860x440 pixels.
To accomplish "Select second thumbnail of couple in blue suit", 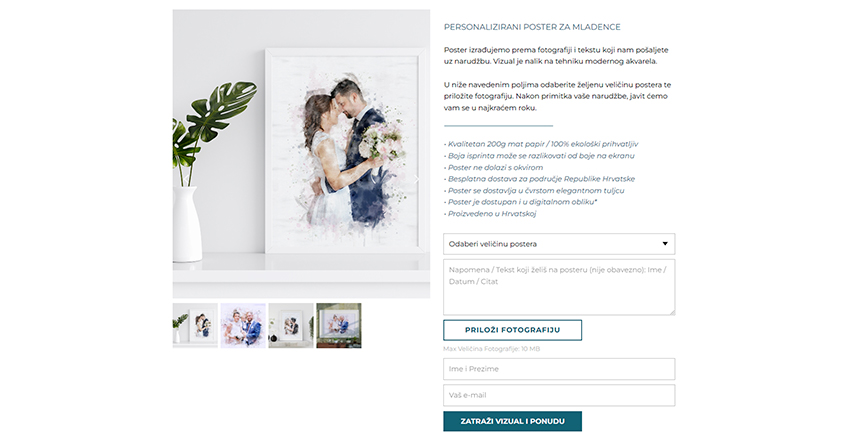I will pyautogui.click(x=243, y=325).
